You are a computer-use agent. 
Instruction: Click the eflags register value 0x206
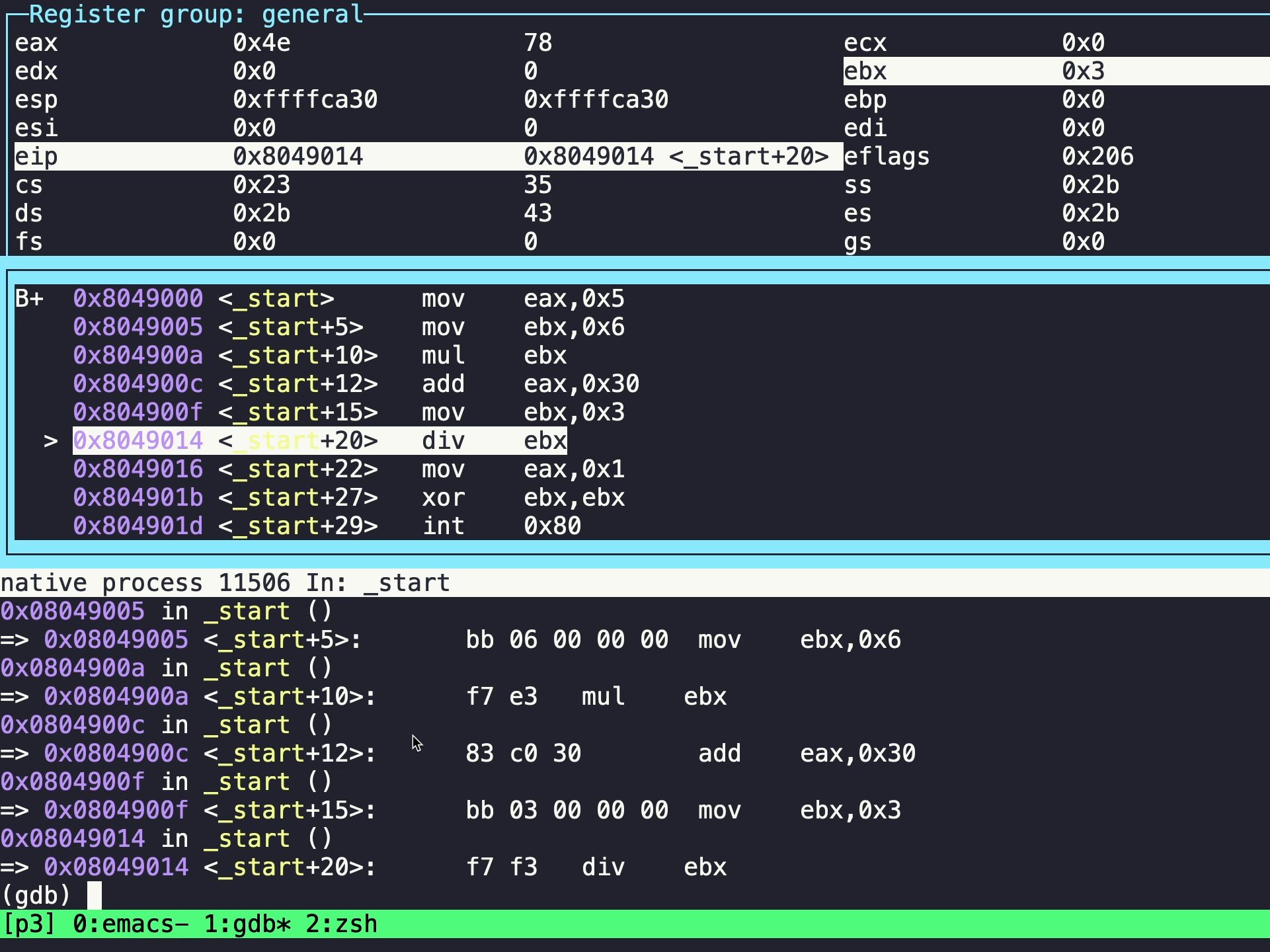click(1097, 157)
